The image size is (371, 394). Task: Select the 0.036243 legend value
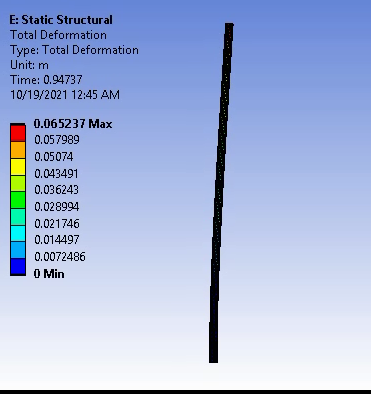coord(57,190)
